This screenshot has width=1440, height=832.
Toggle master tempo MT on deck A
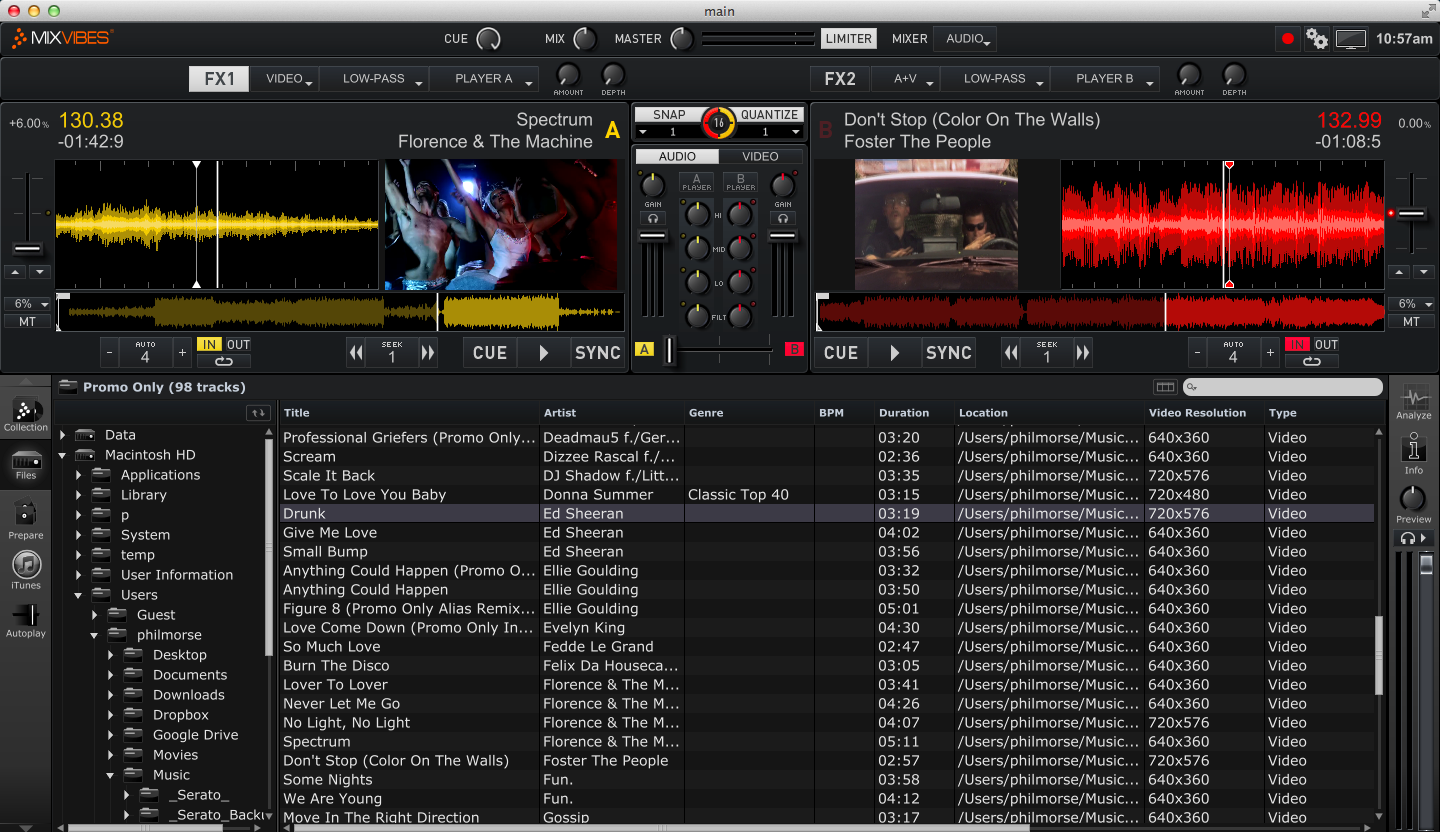tap(27, 322)
